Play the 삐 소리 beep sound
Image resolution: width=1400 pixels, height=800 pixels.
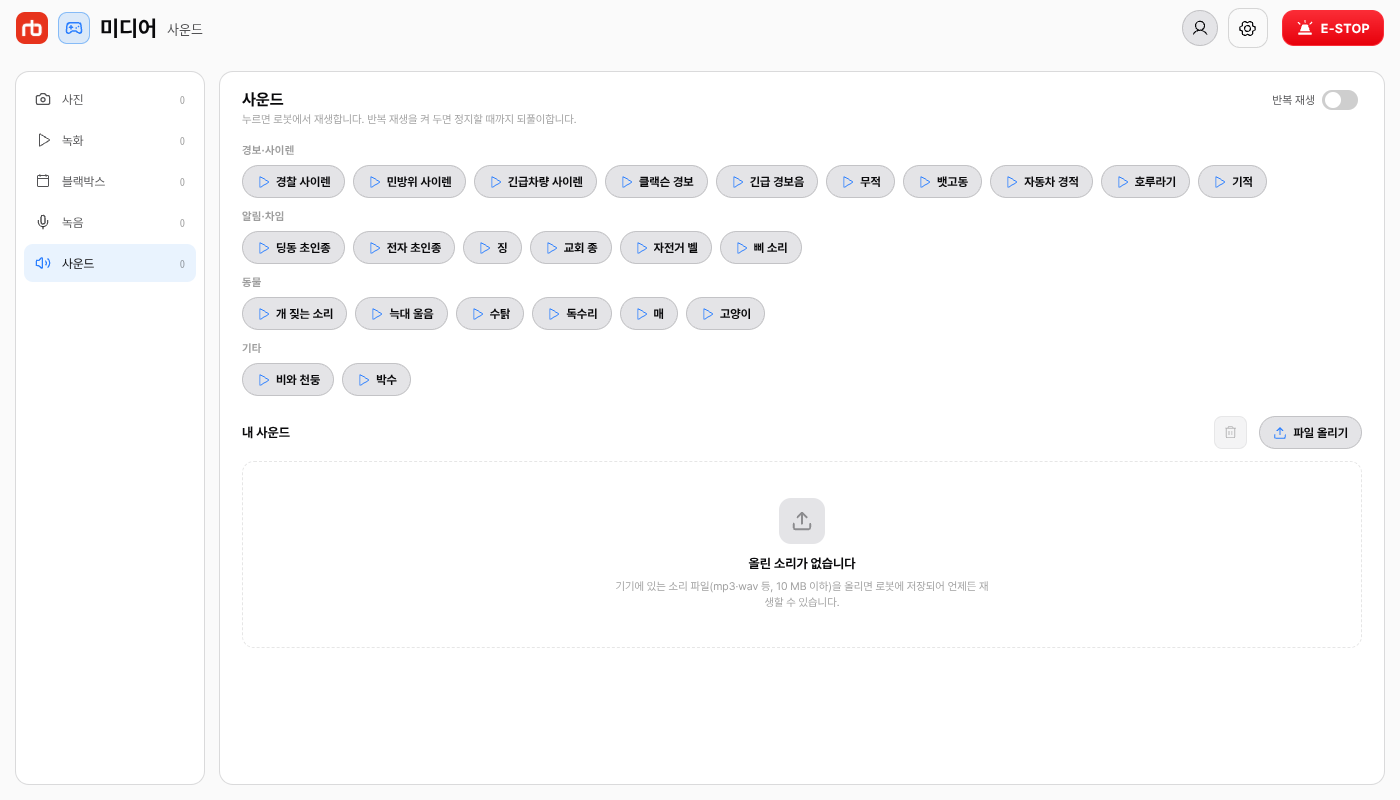(761, 248)
